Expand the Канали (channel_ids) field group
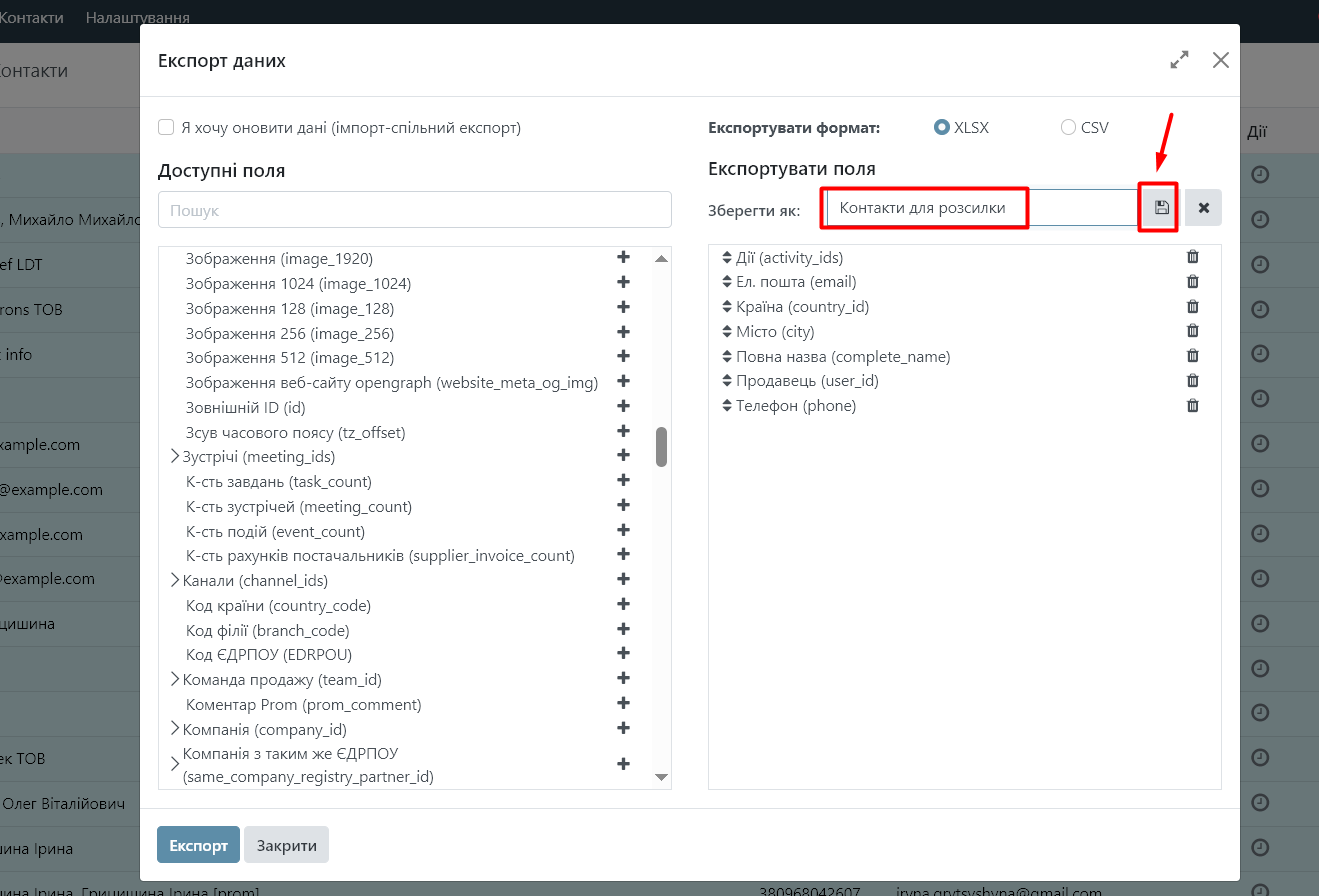The width and height of the screenshot is (1319, 896). 175,580
